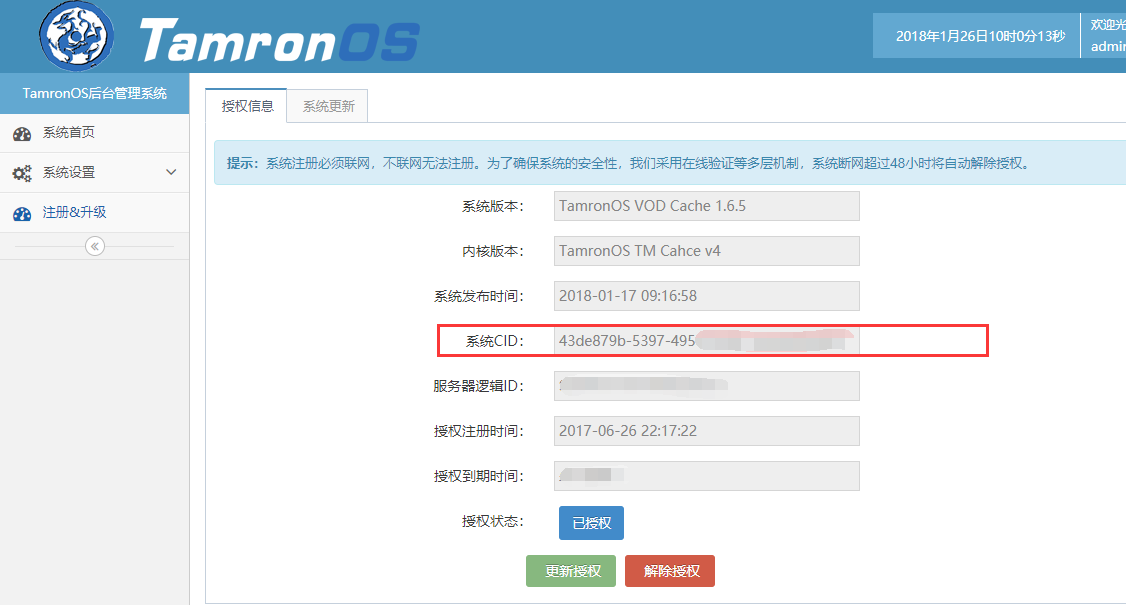Click the 系统版本 label

[493, 206]
